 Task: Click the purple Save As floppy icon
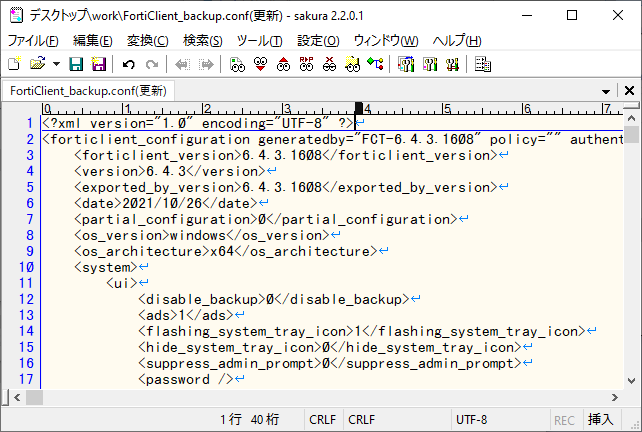click(98, 64)
